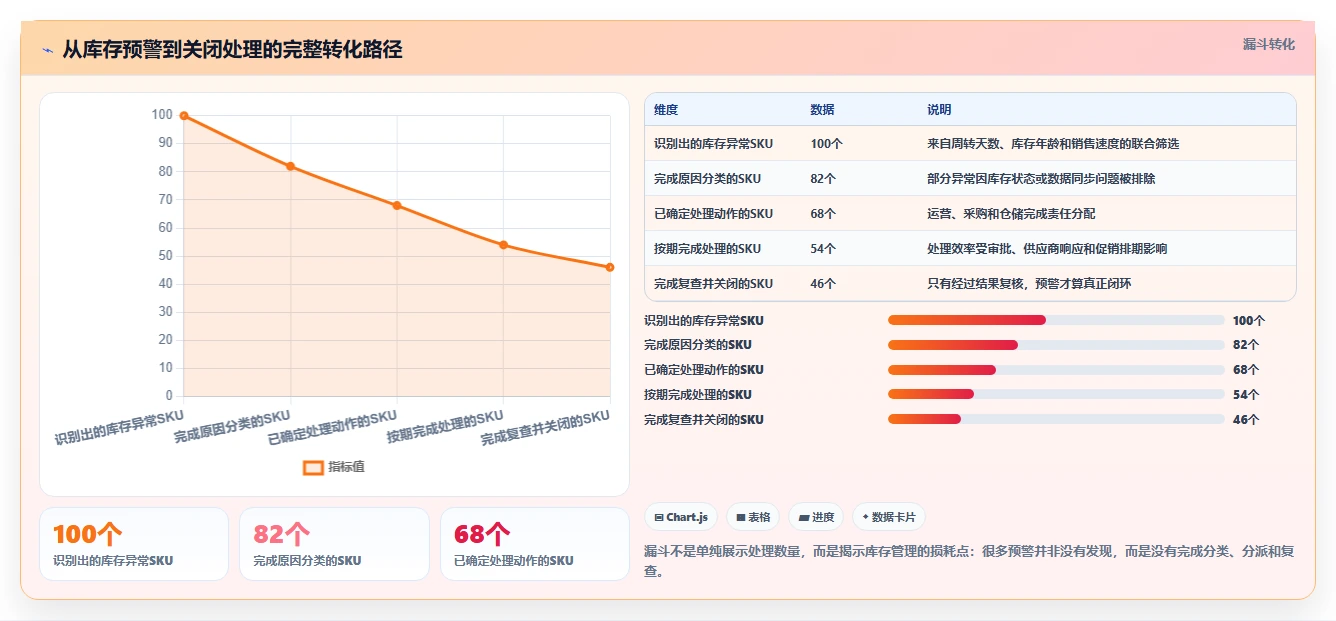This screenshot has width=1336, height=621.
Task: Click description 只有经过结果复核，预警才算真正闭环
Action: [x=1030, y=284]
